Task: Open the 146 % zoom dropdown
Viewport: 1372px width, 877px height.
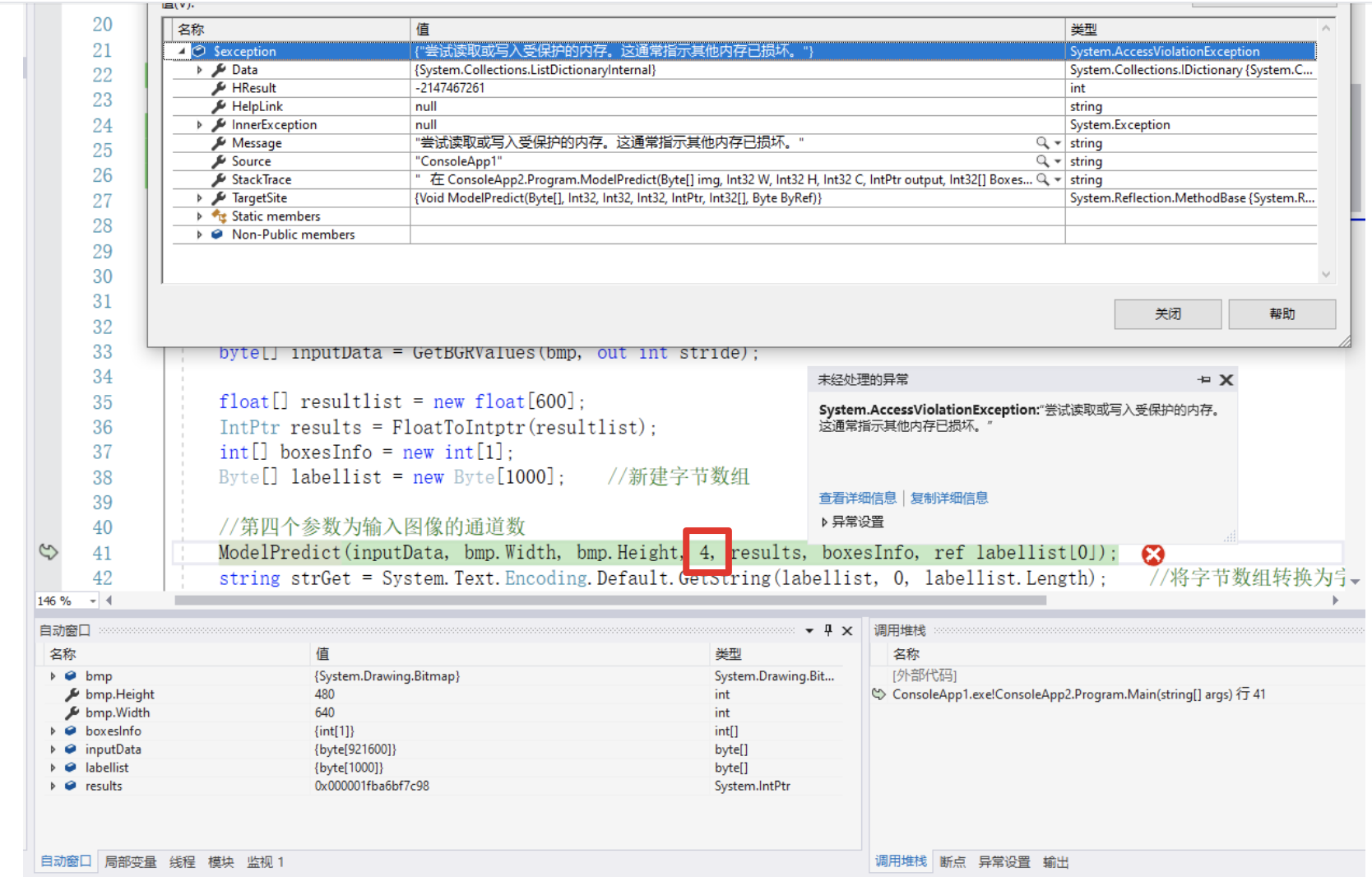Action: (x=92, y=601)
